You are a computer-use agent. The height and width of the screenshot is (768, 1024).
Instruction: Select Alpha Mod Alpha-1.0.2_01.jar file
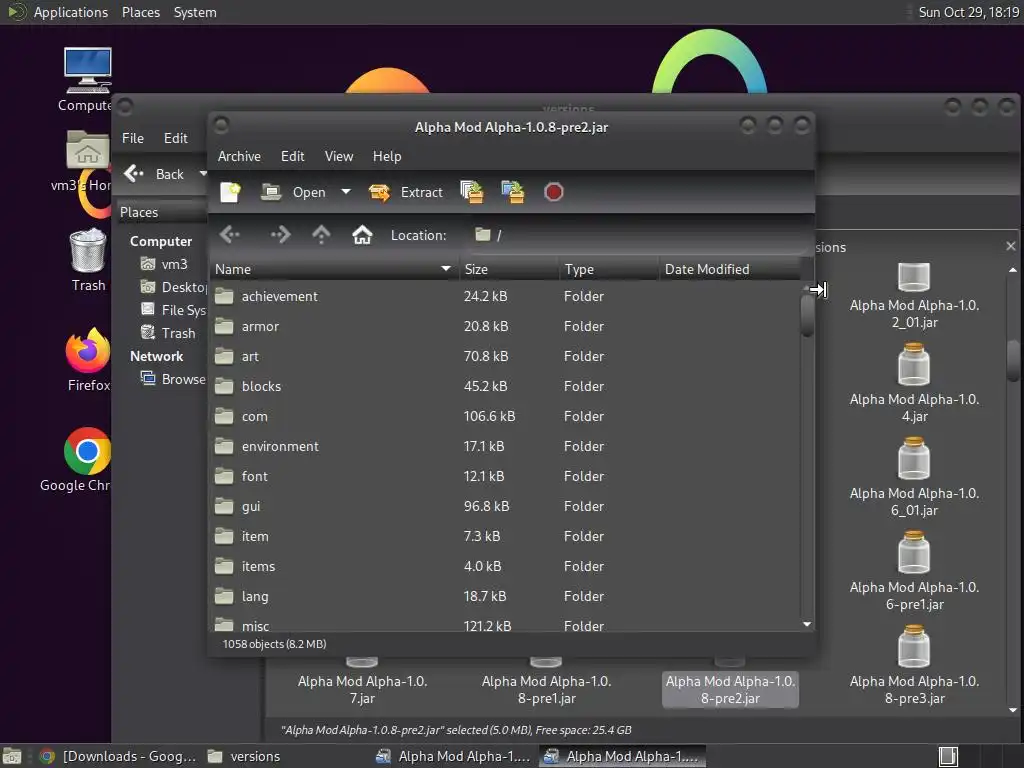pyautogui.click(x=914, y=296)
